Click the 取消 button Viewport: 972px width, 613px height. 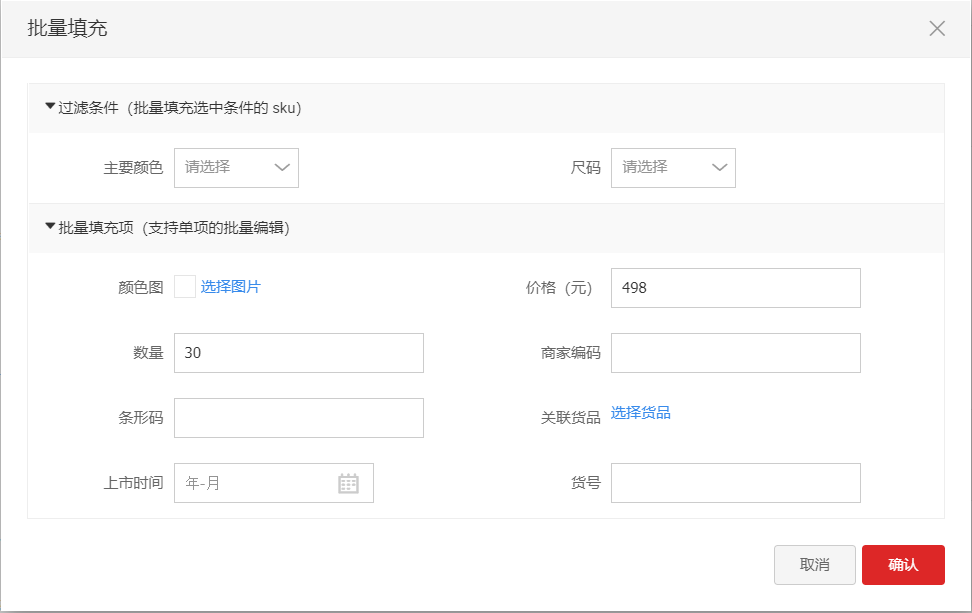[x=815, y=565]
